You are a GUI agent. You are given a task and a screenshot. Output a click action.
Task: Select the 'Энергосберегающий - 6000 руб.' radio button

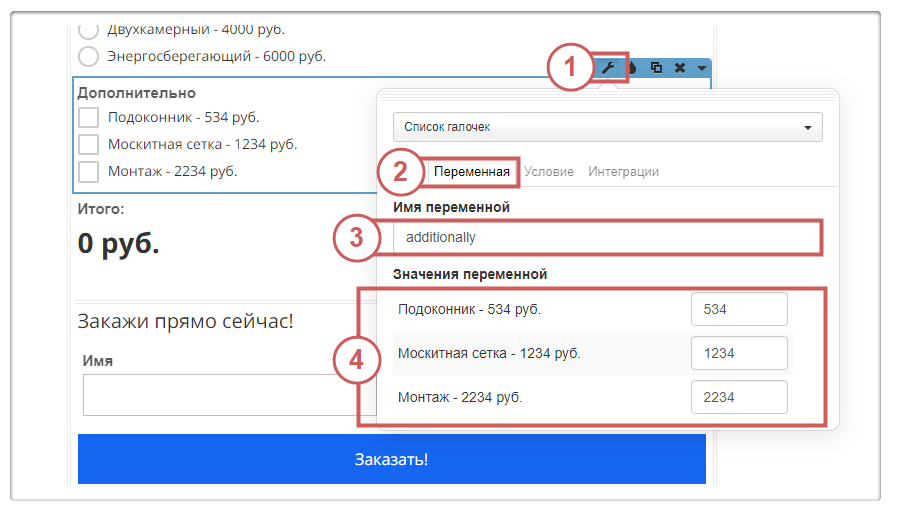(88, 56)
